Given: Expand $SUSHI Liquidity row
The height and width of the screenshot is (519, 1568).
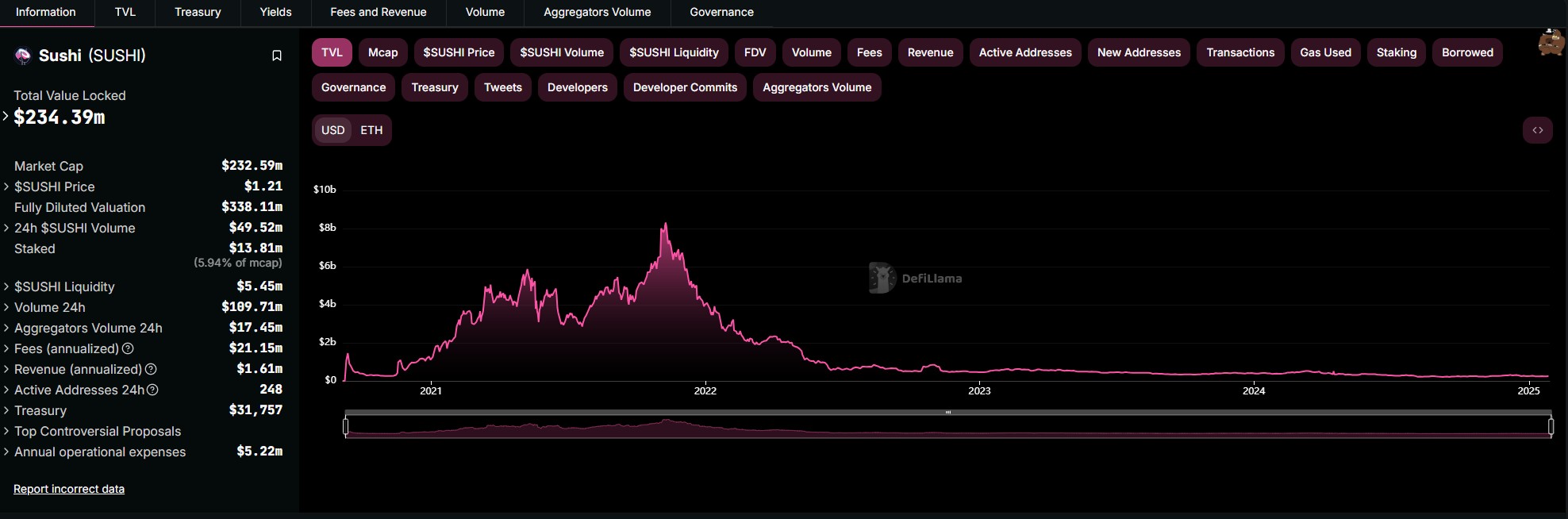Looking at the screenshot, I should [6, 286].
